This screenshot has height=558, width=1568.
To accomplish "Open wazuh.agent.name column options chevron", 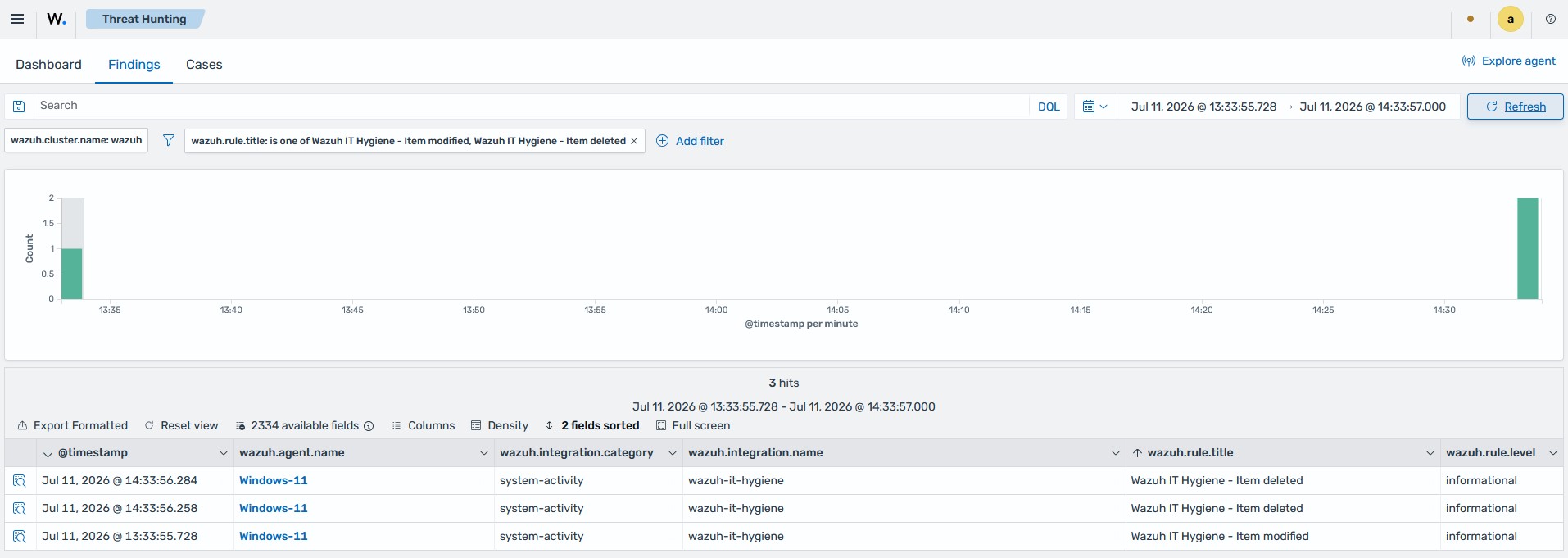I will point(483,453).
